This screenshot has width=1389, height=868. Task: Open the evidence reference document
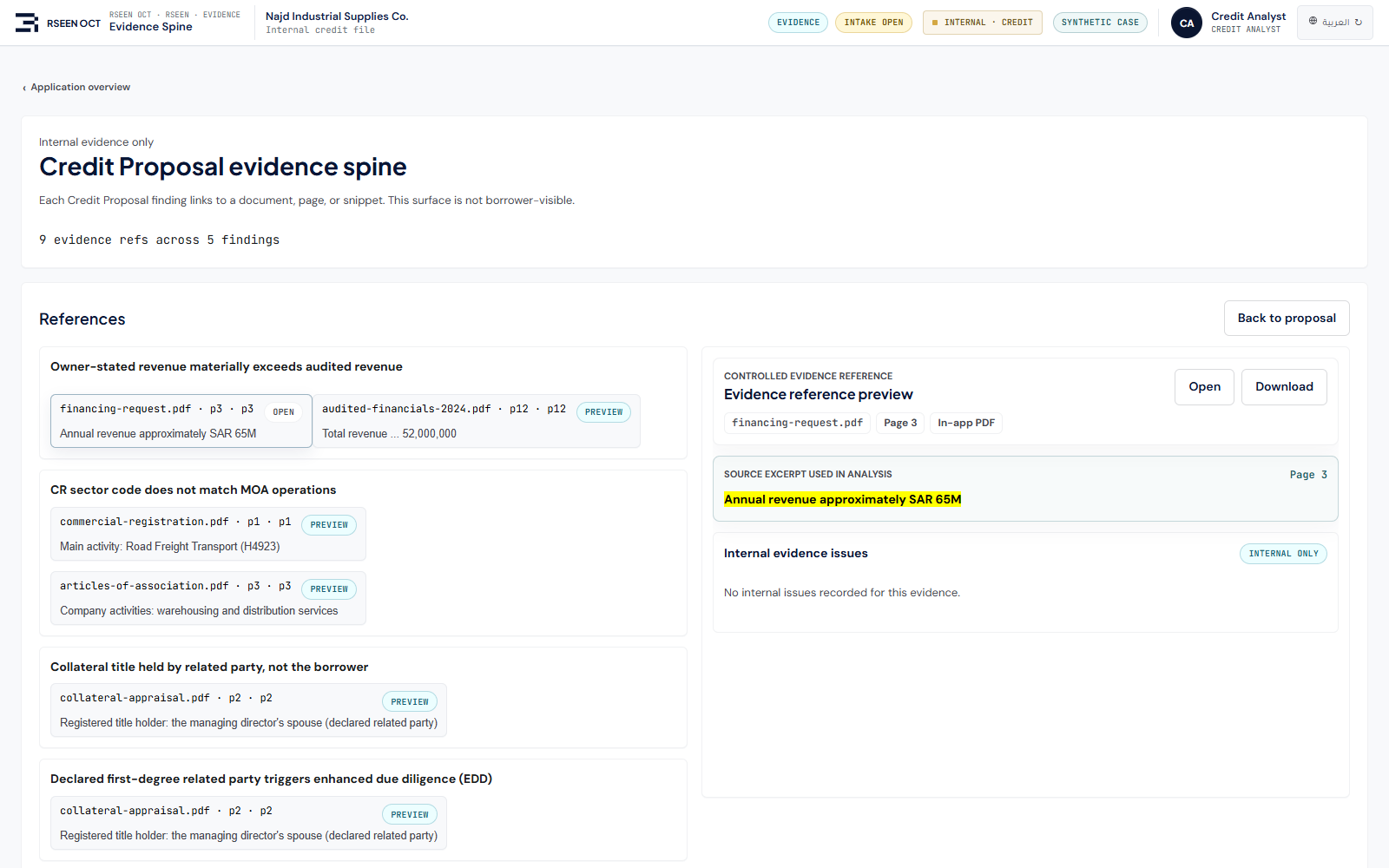[x=1204, y=386]
